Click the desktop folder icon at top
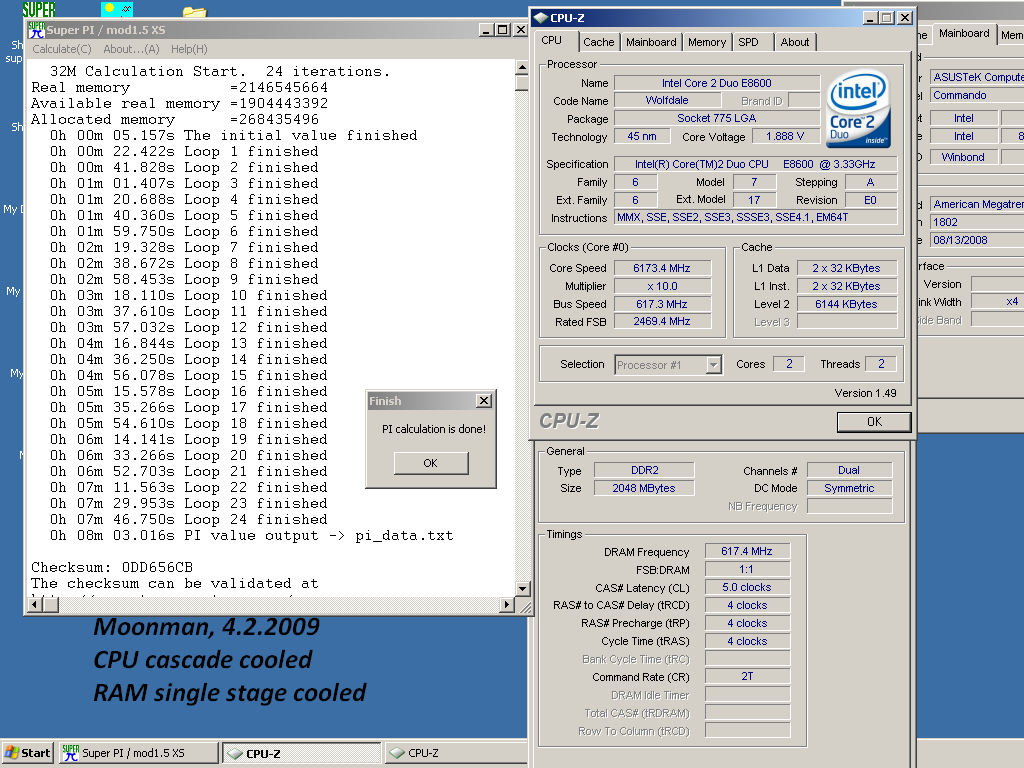 click(194, 11)
